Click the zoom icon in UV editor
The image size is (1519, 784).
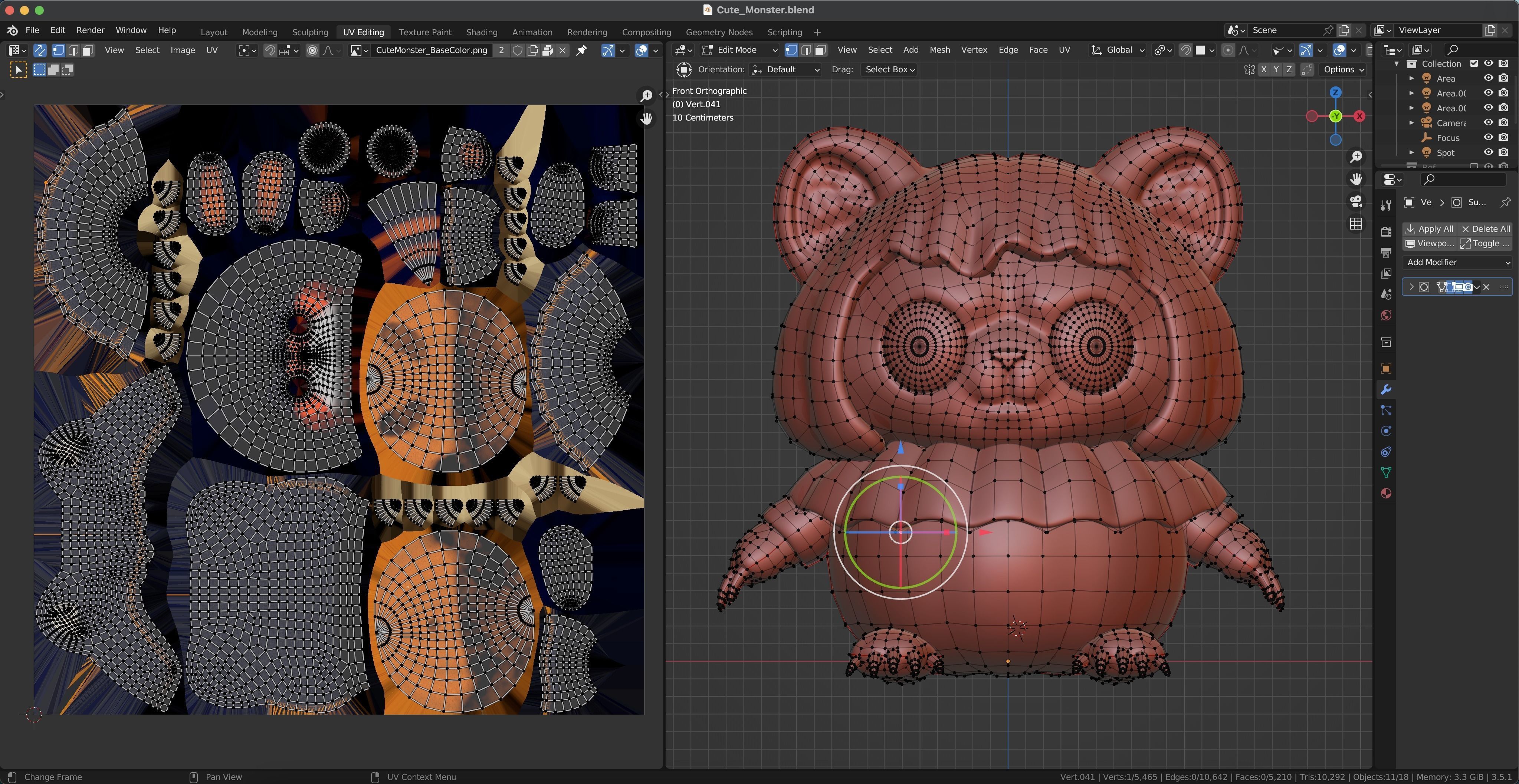coord(646,95)
